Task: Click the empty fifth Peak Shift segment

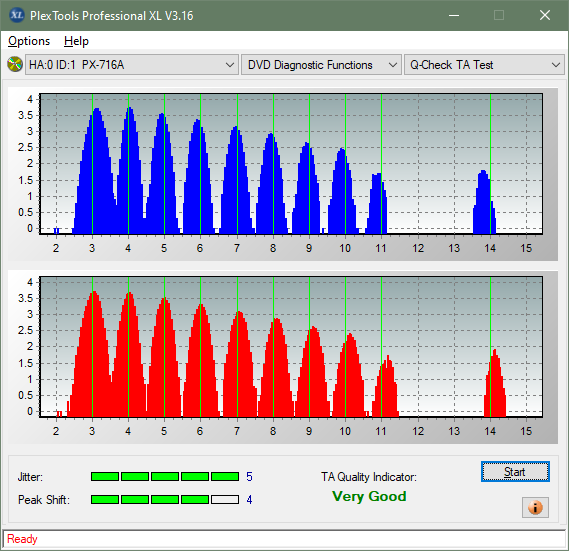Action: (225, 500)
